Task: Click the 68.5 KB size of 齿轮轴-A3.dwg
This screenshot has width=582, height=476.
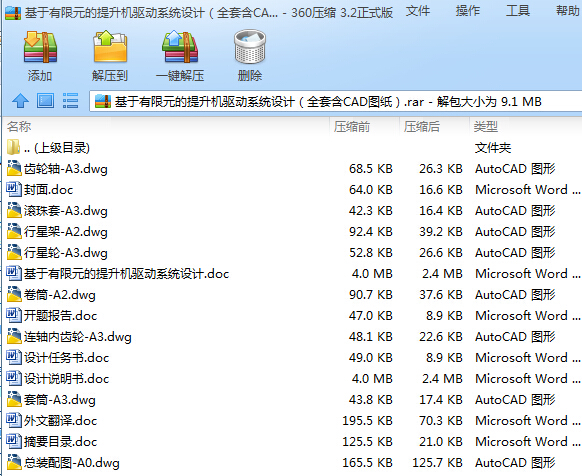Action: click(370, 169)
